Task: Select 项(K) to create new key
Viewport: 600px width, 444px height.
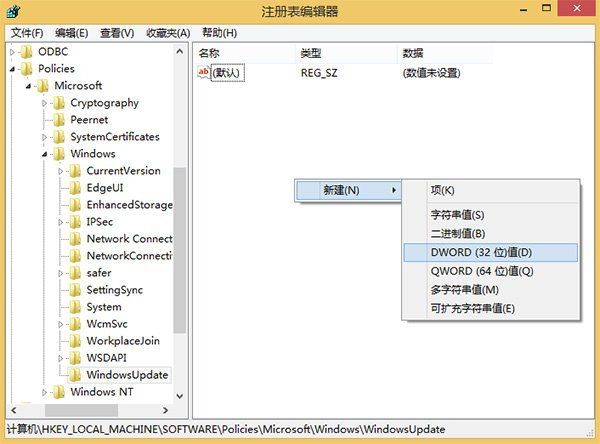Action: click(491, 190)
